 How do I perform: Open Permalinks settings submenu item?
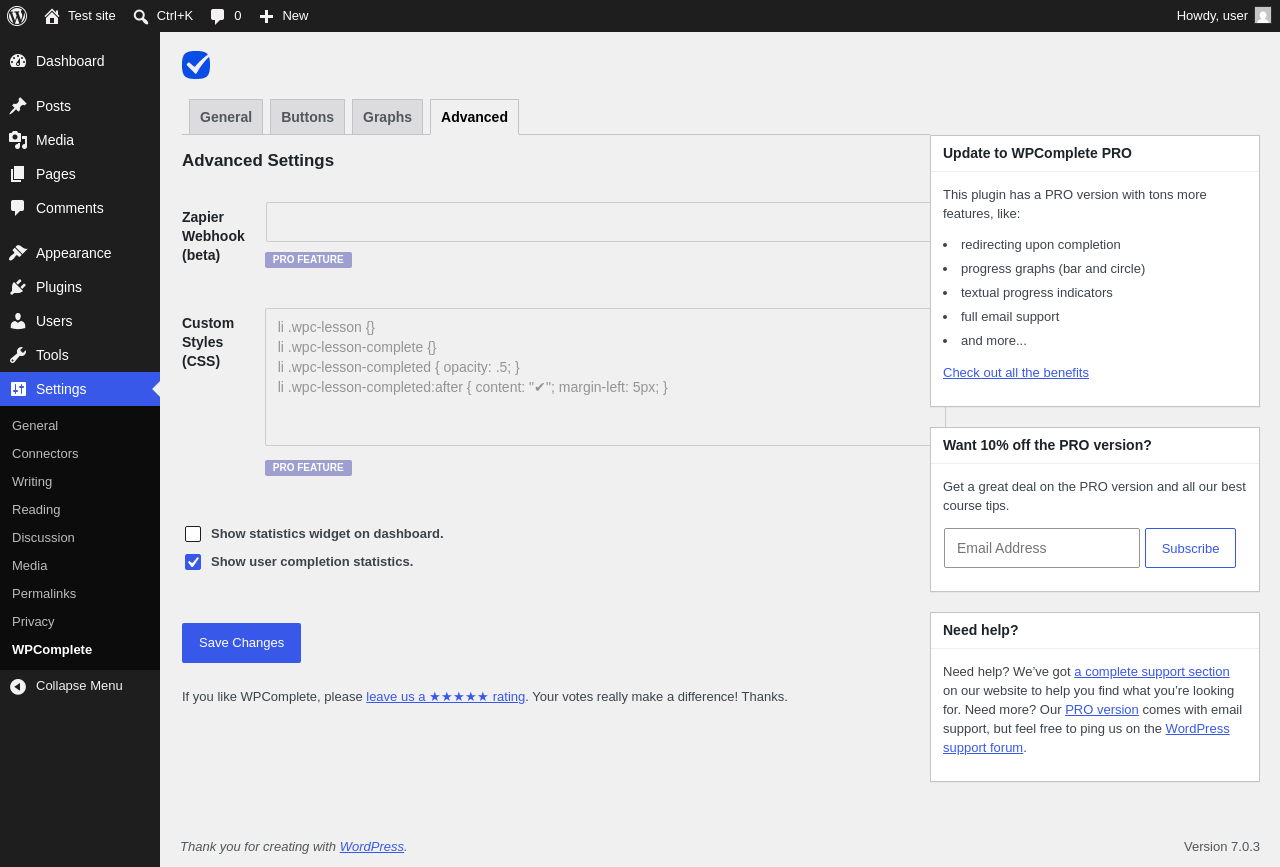click(44, 594)
